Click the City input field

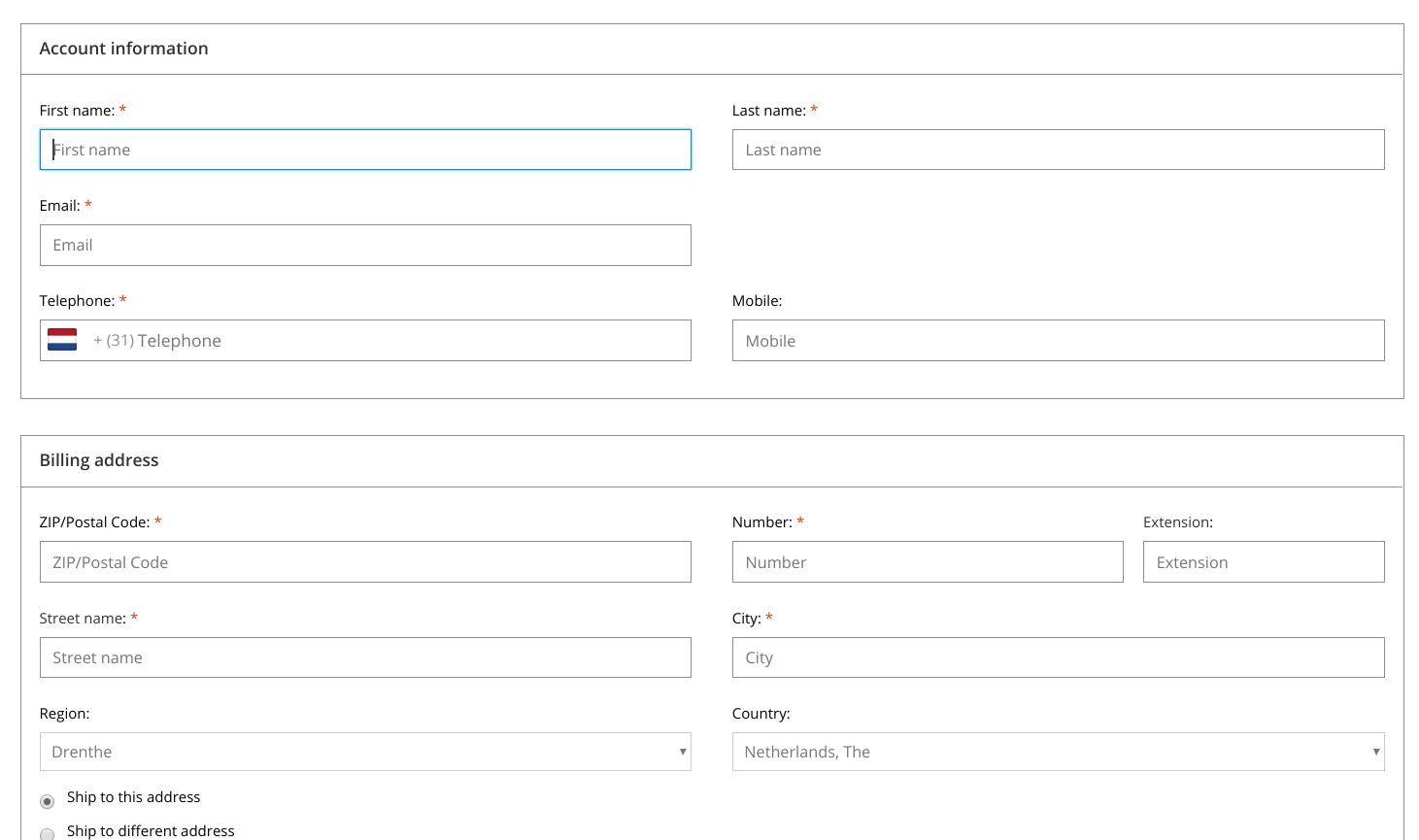click(1058, 657)
